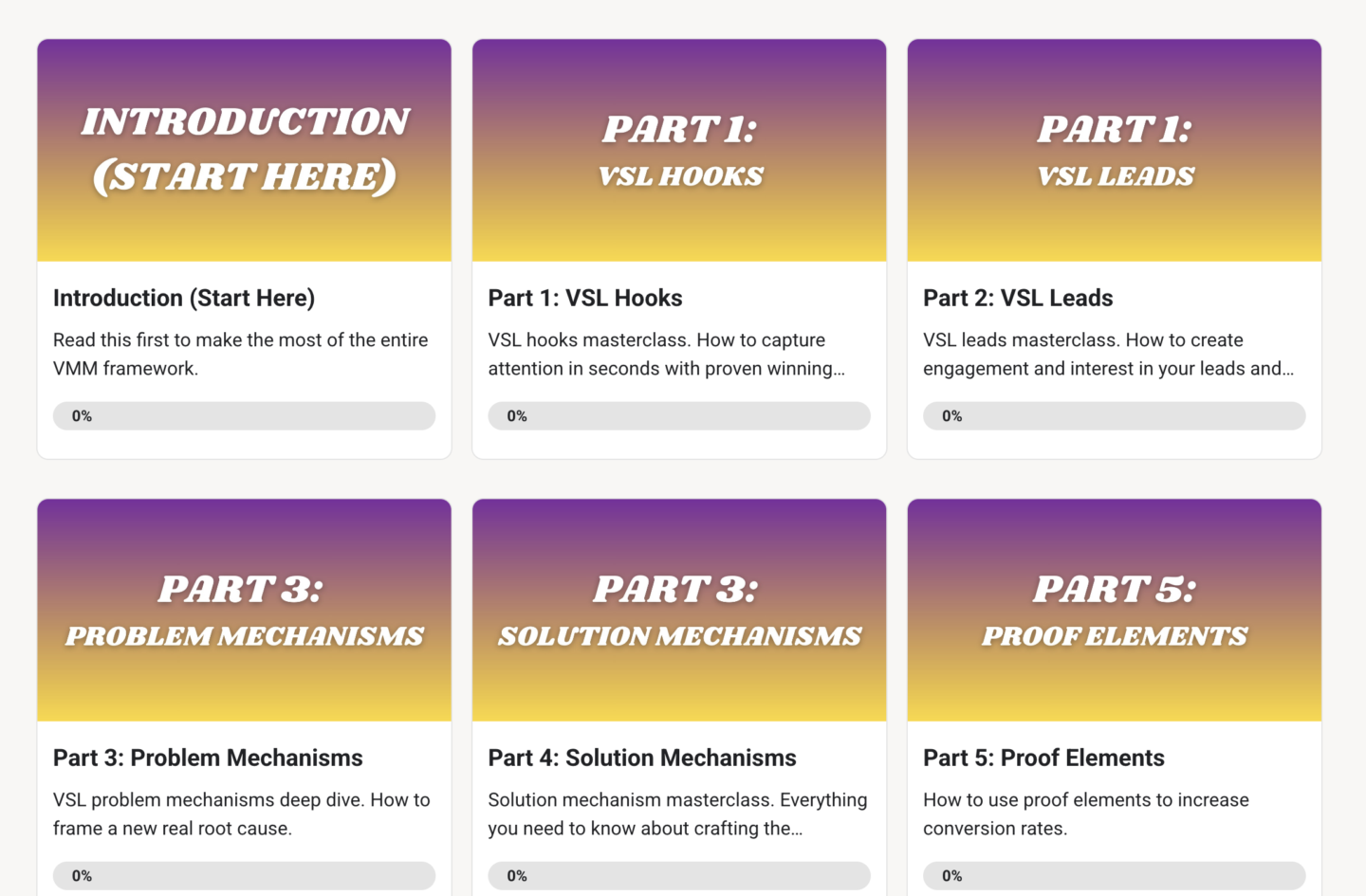Select the 'Part 4: Solution Mechanisms' title

tap(642, 758)
